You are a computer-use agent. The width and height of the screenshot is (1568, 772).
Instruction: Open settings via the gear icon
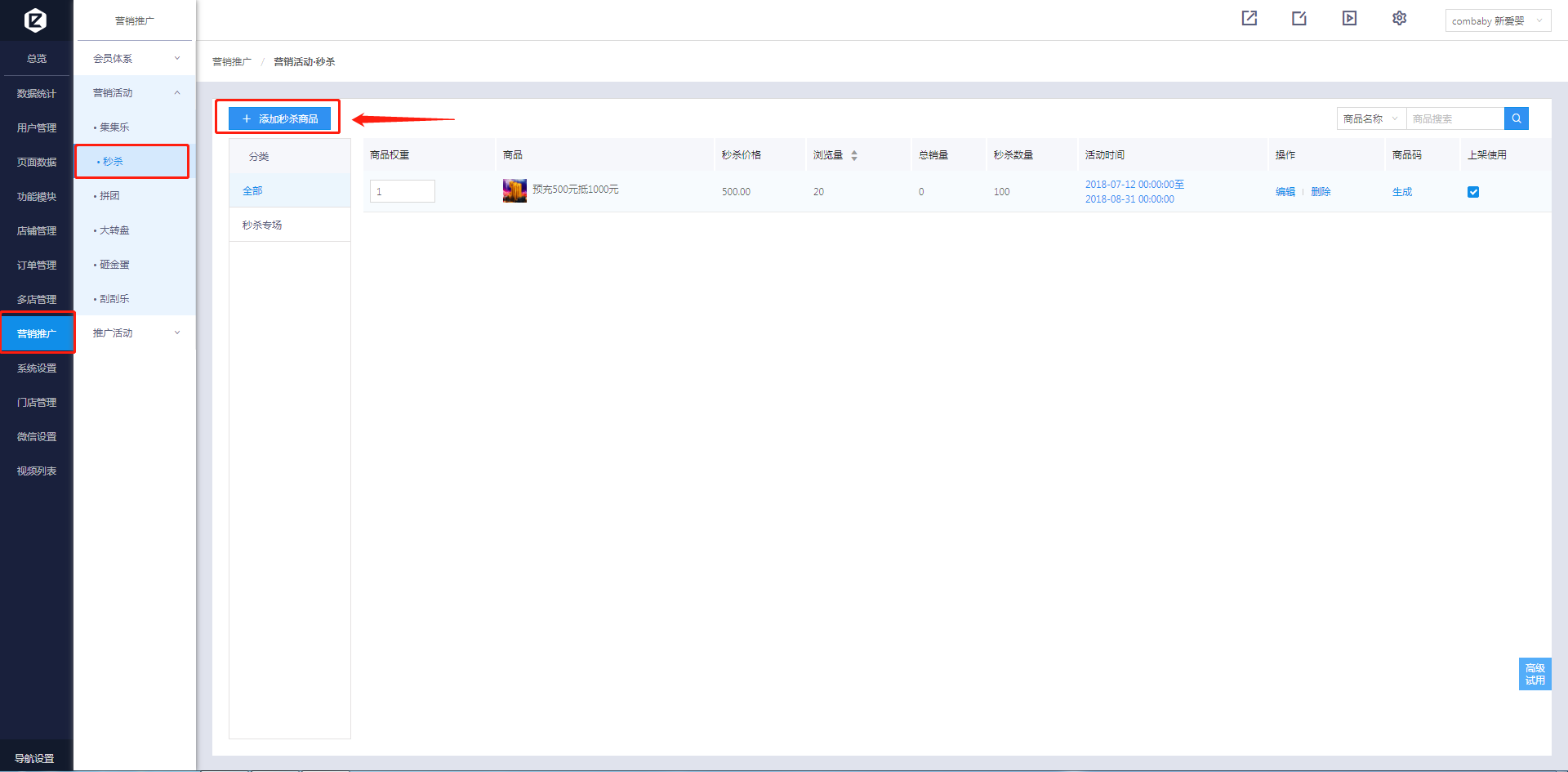[x=1399, y=19]
